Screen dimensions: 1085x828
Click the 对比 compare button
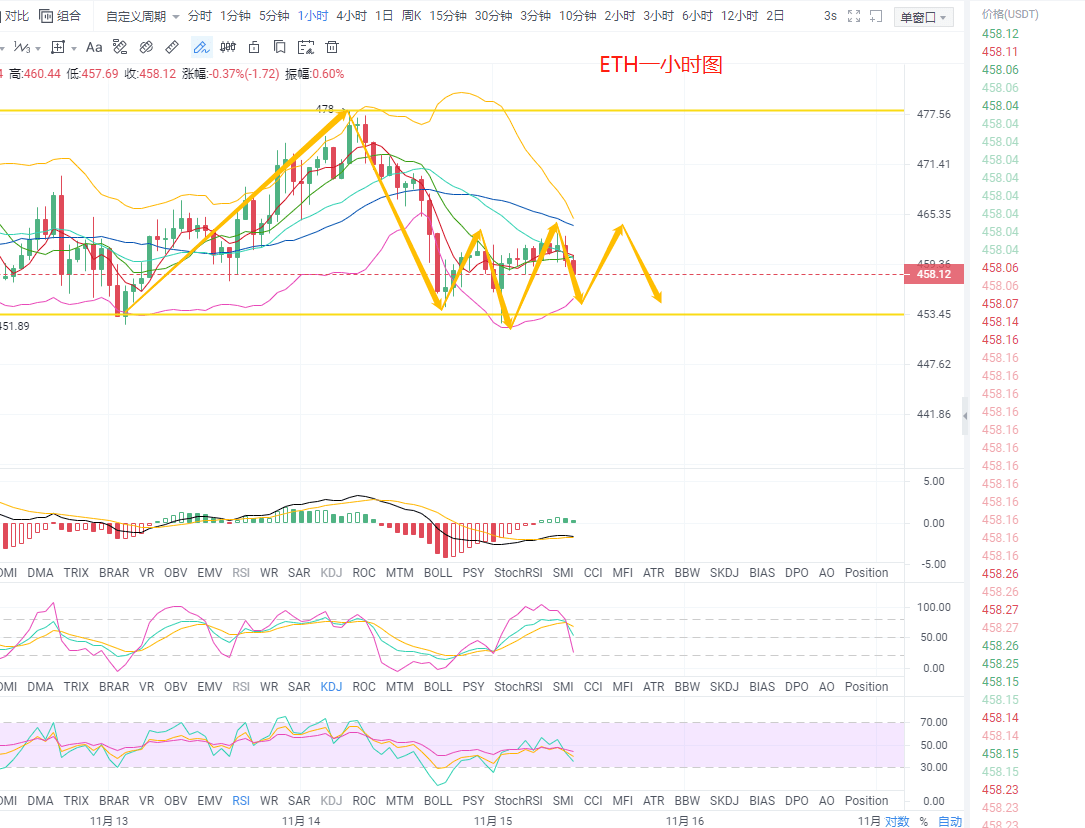pos(15,16)
